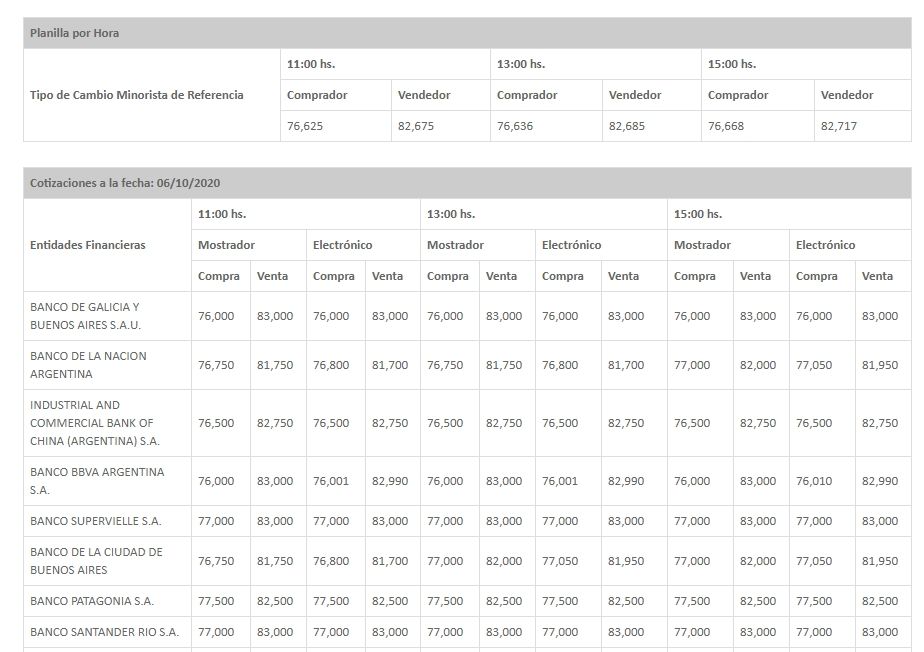Click 81,750 in Banco de la Ciudad row

click(x=275, y=561)
